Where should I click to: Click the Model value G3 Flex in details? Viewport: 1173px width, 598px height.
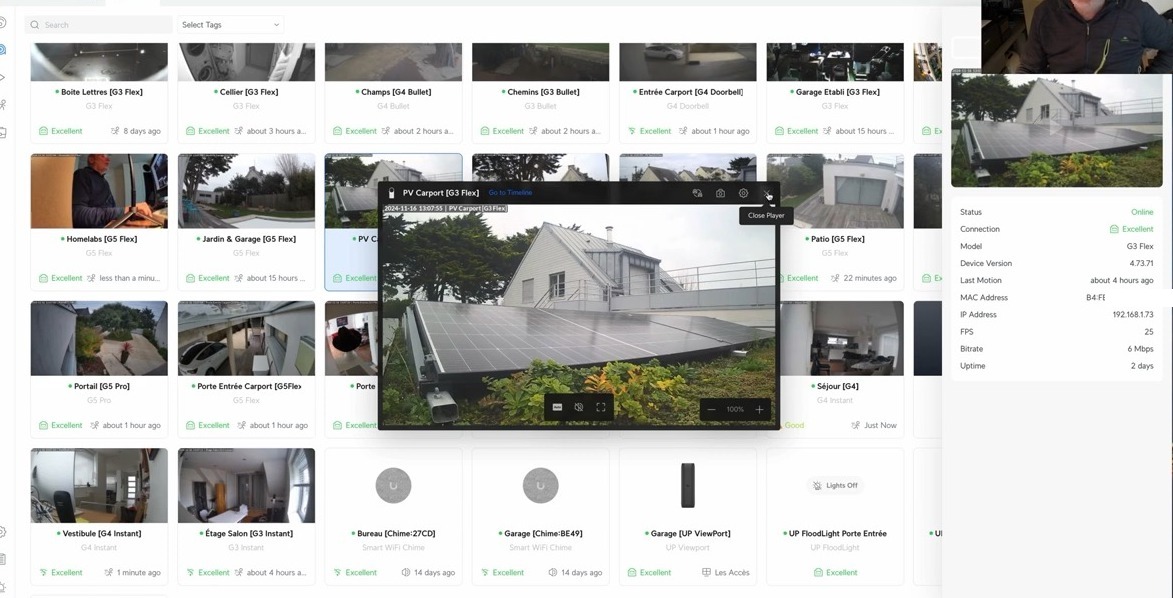pyautogui.click(x=1140, y=246)
